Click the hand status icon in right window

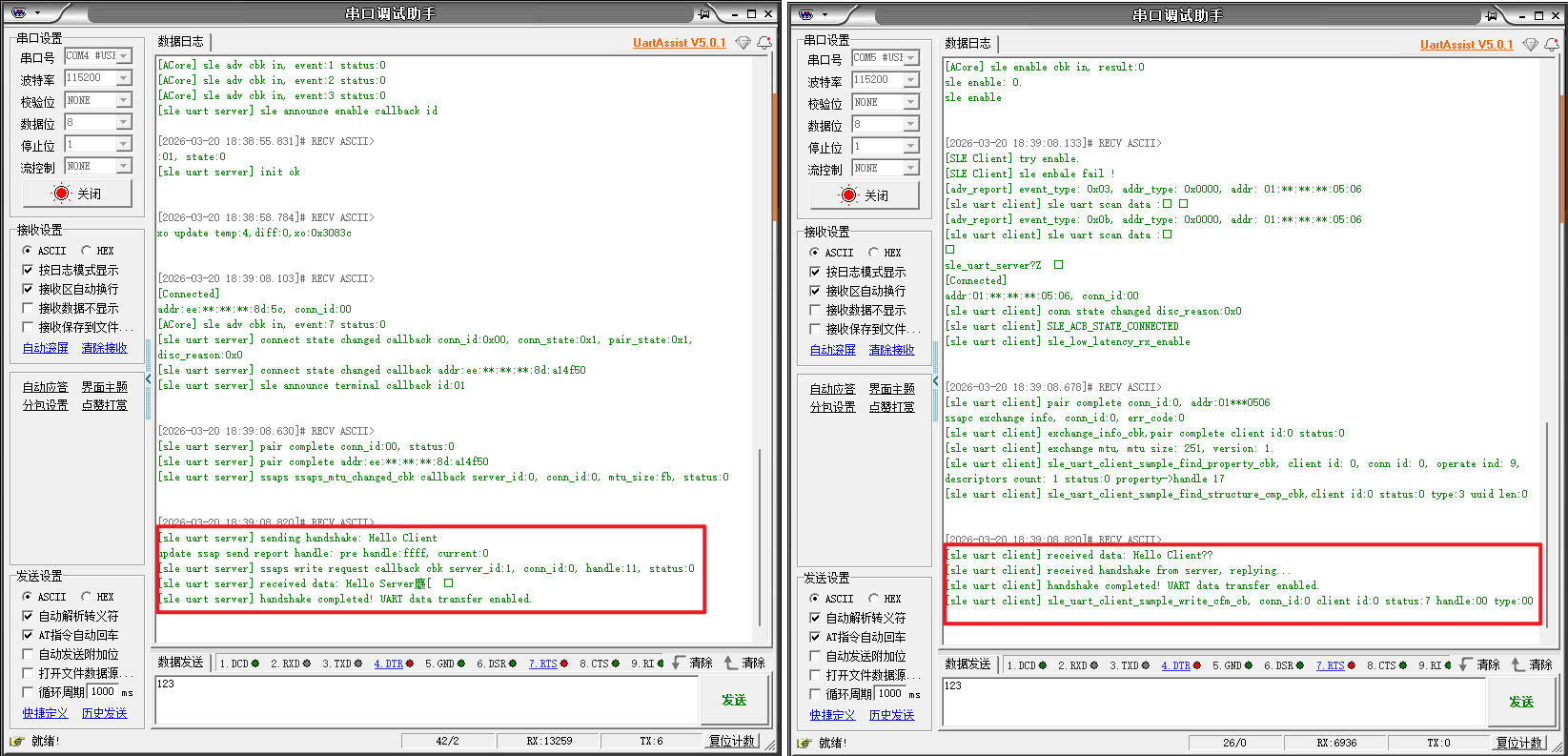804,743
